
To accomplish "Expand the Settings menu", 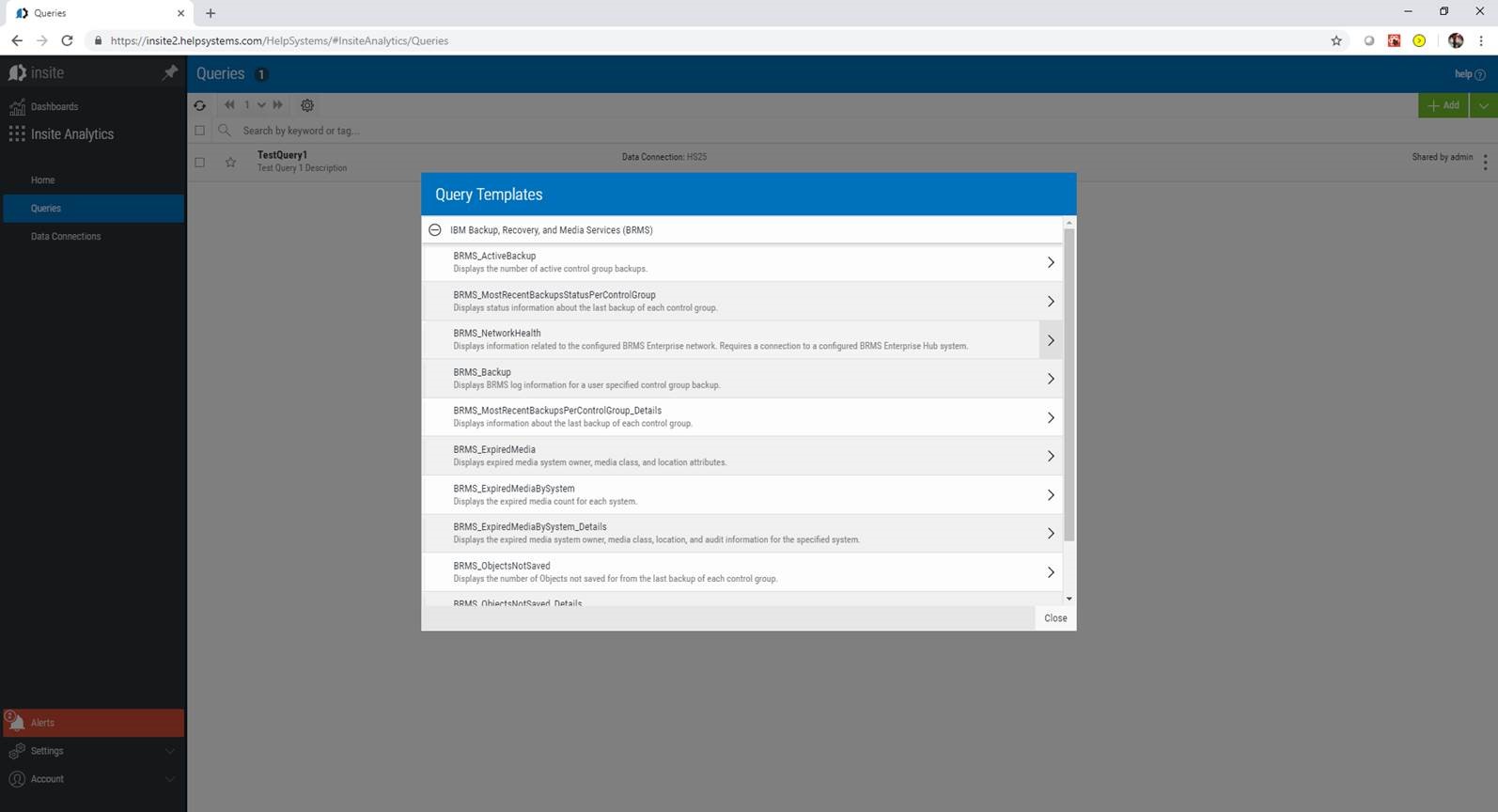I will tap(94, 751).
